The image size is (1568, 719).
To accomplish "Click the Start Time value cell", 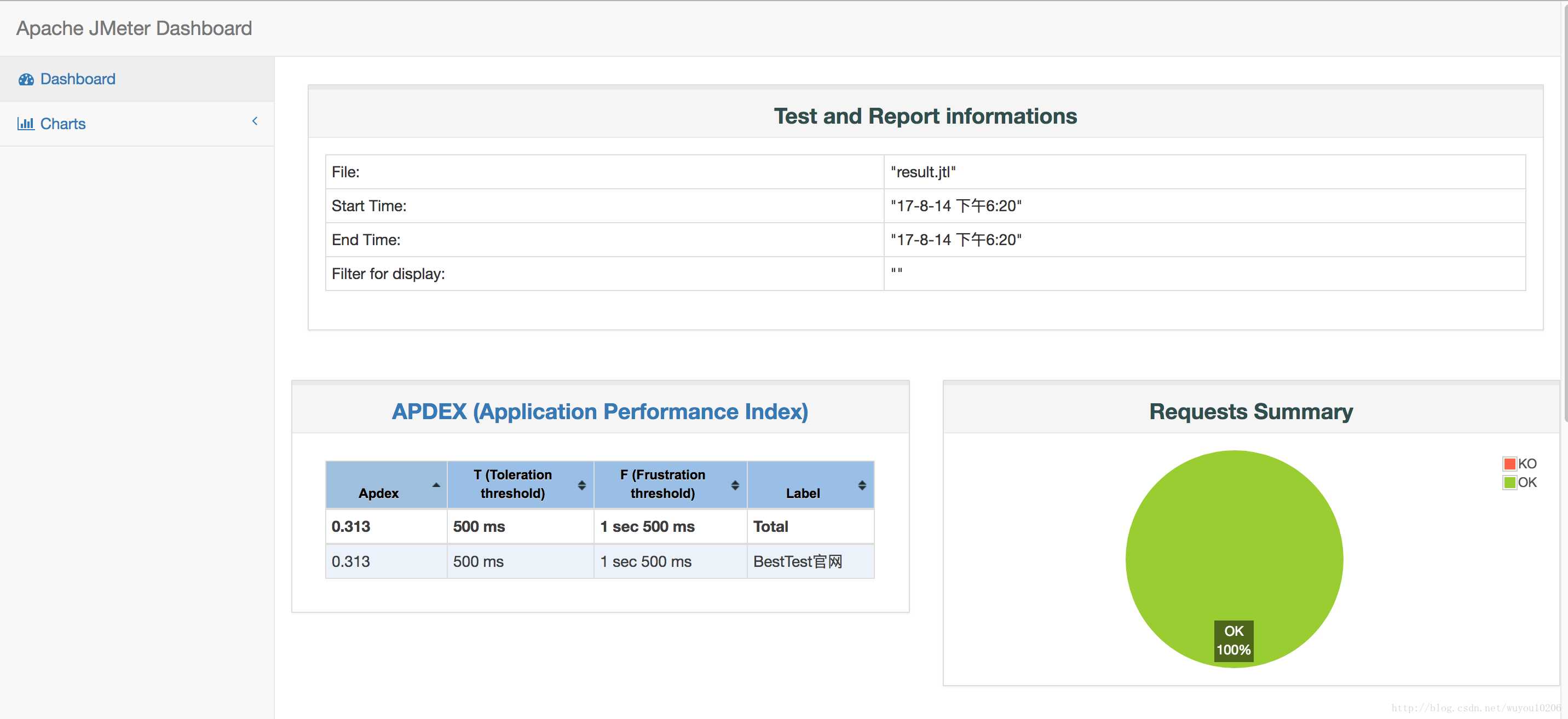I will (x=1204, y=206).
